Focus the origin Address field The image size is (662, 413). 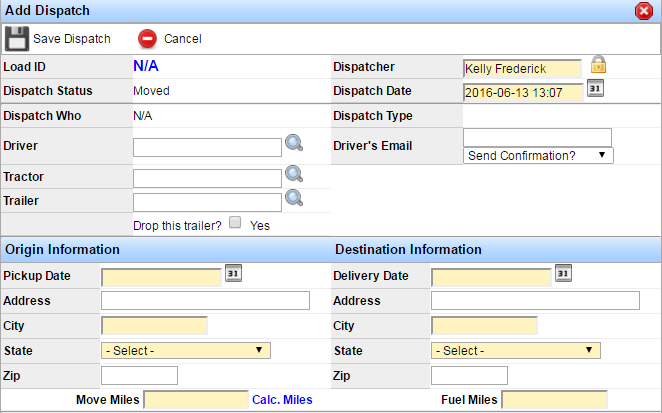[x=205, y=301]
